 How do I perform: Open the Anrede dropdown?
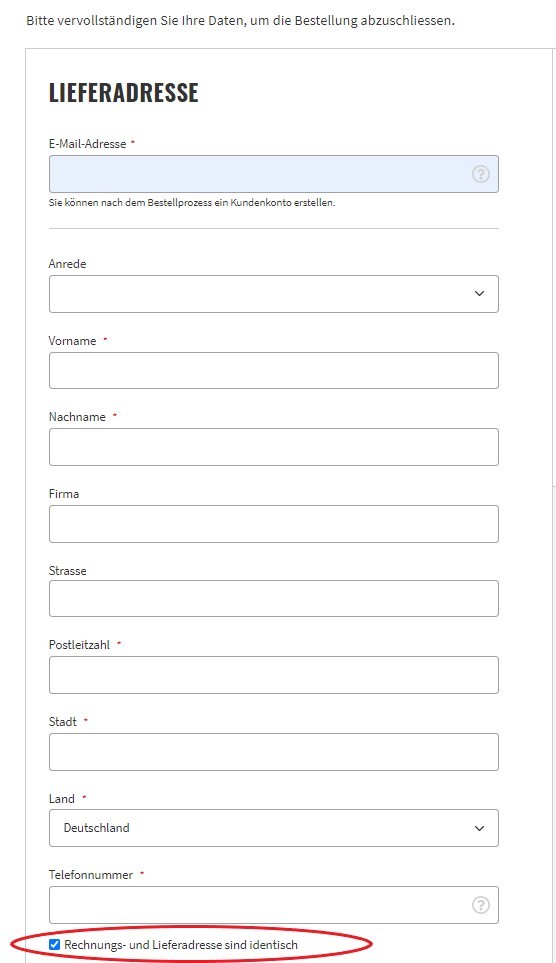pyautogui.click(x=273, y=294)
